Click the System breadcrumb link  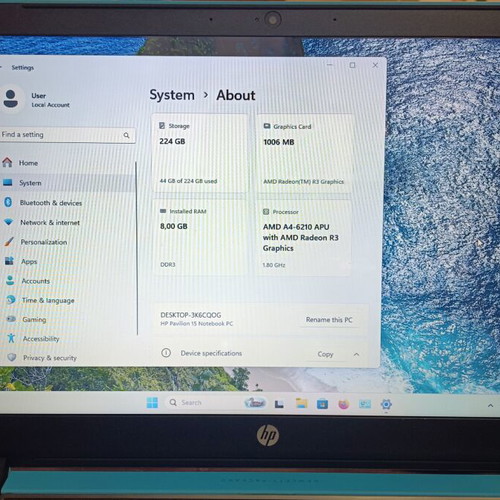tap(172, 95)
